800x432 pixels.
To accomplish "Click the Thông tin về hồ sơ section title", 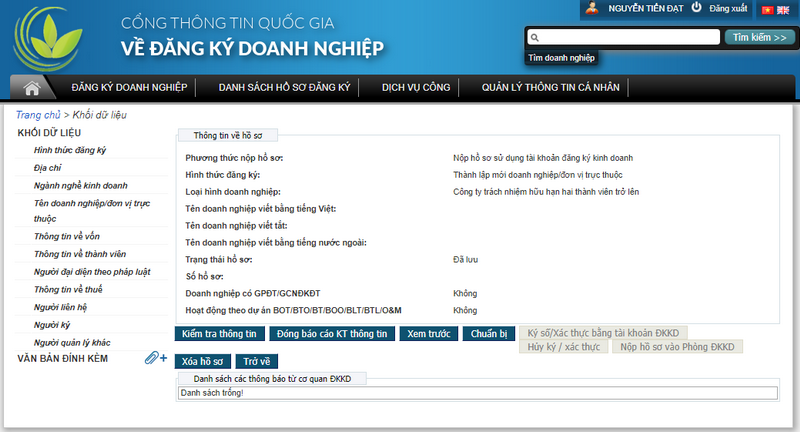I will (228, 135).
